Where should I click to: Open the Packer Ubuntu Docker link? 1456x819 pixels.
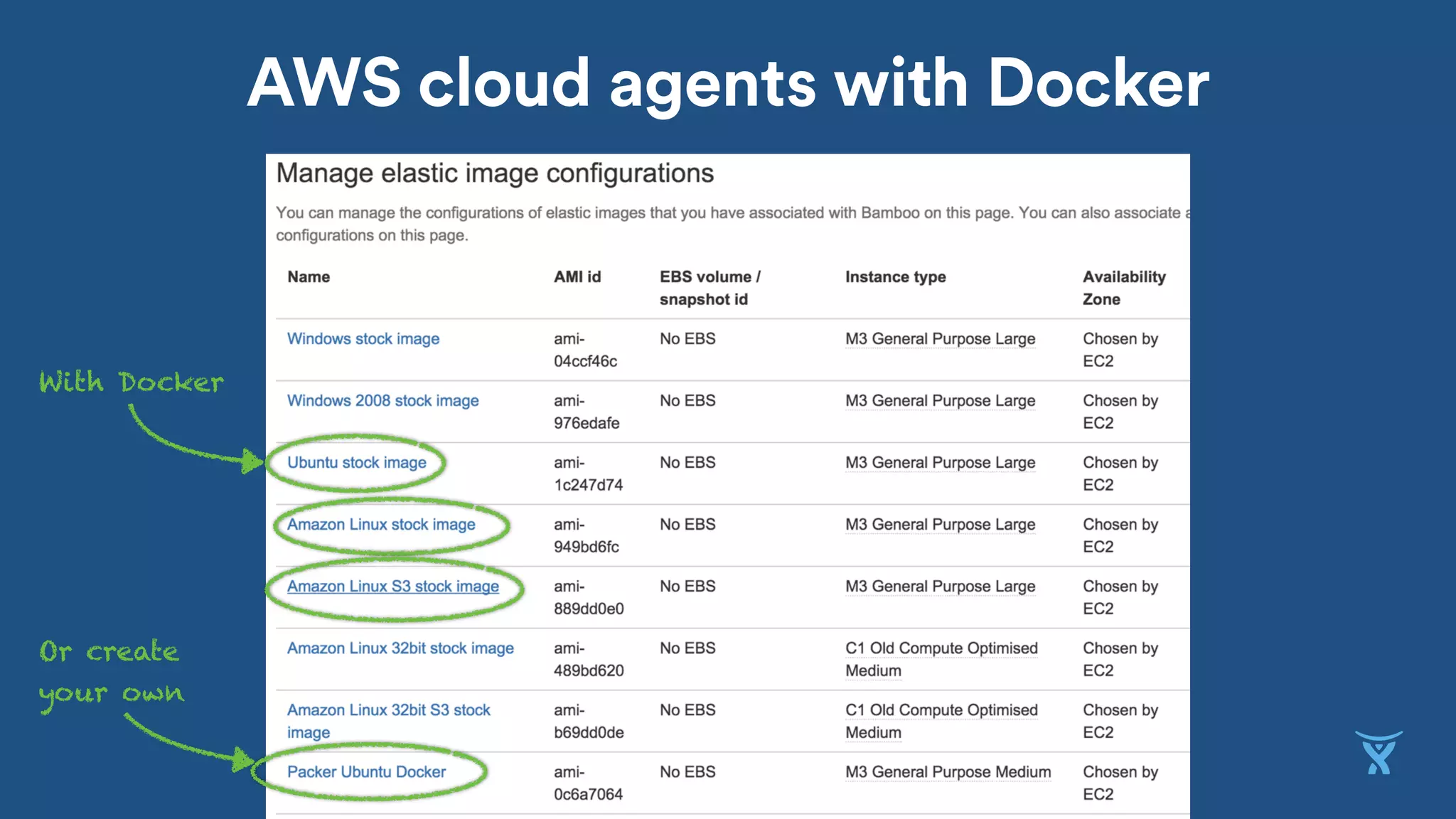(366, 772)
